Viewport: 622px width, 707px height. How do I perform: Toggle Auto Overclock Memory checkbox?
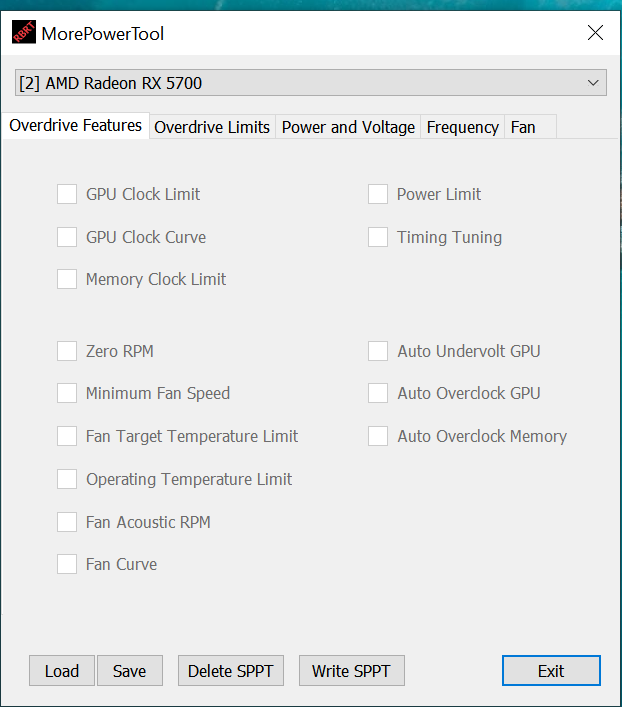378,436
